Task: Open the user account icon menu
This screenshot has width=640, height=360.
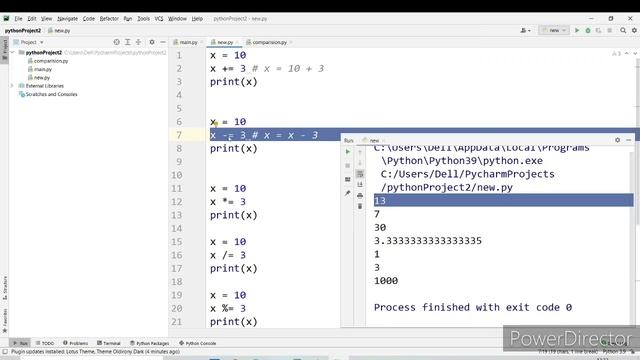Action: click(x=525, y=30)
